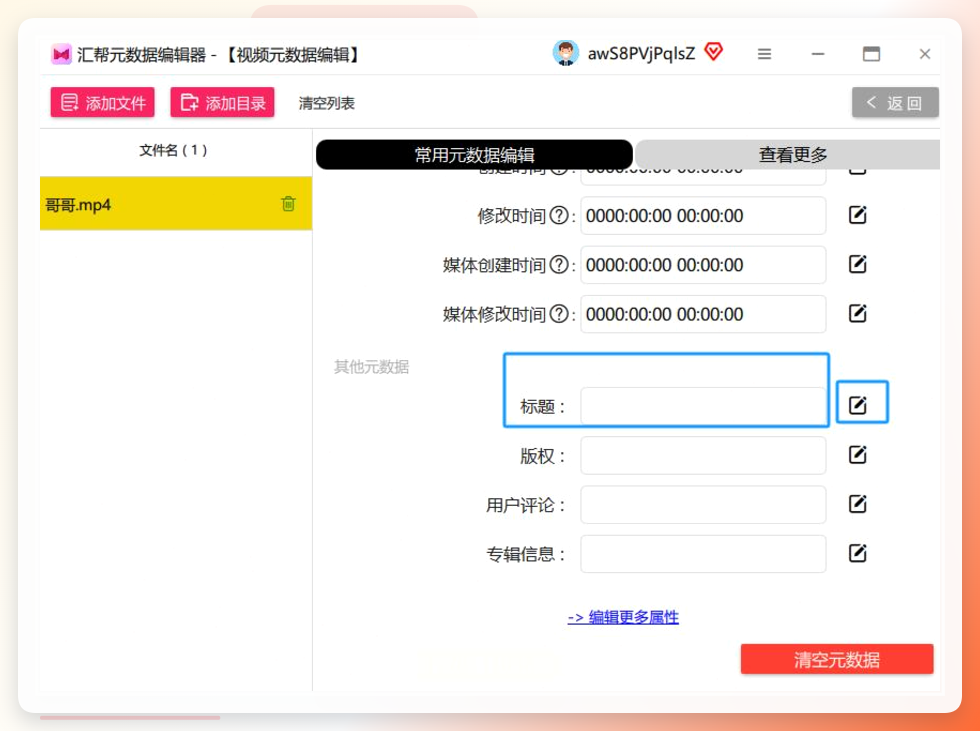Click the 返回 back button
This screenshot has width=980, height=731.
pos(895,102)
